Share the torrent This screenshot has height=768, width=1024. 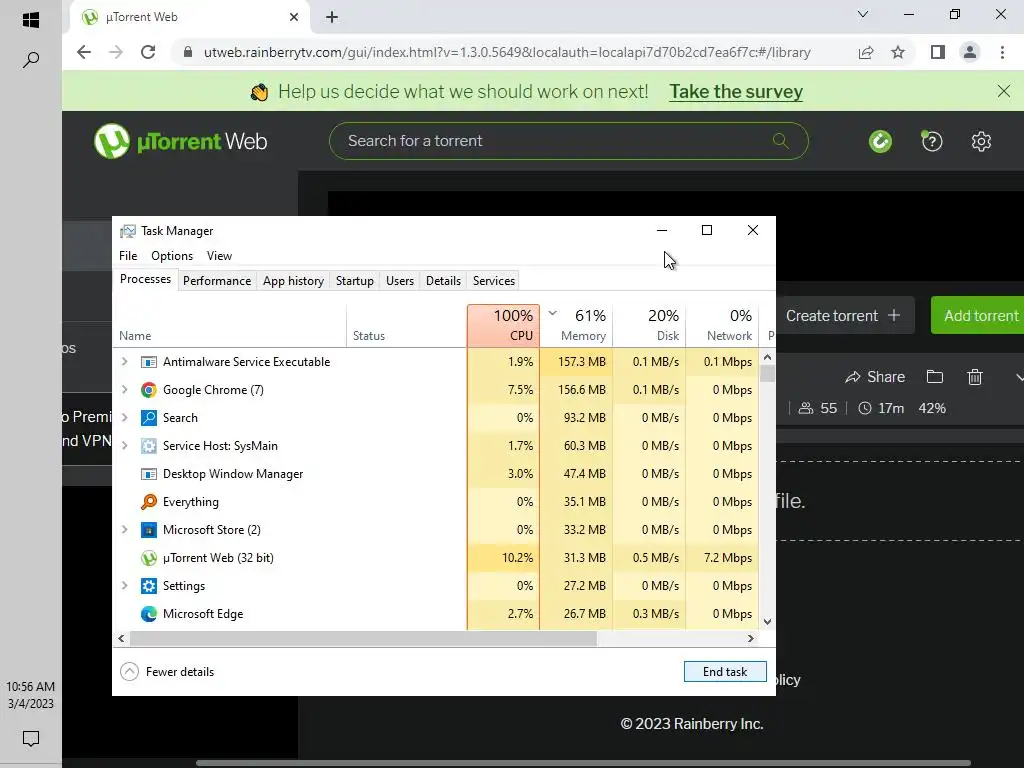pos(875,377)
